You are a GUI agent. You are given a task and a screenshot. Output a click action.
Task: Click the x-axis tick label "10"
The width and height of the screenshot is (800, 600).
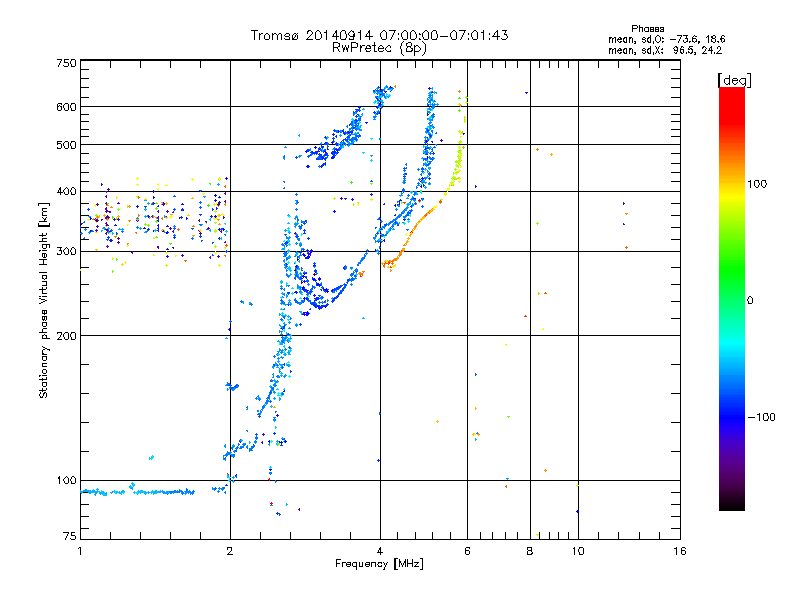point(578,551)
